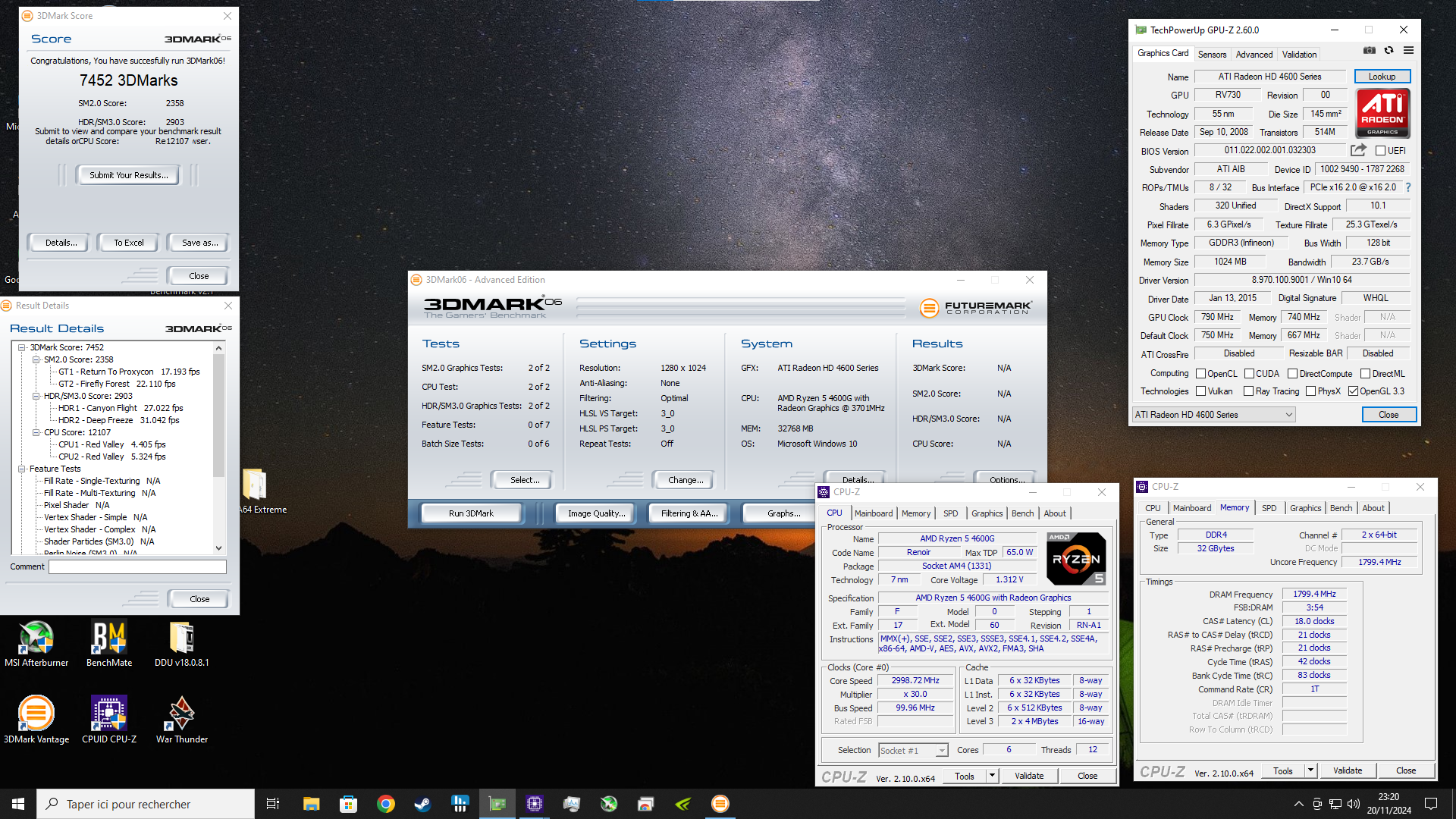Collapse the SM2.0 Score: 2358 tree node
Image resolution: width=1456 pixels, height=819 pixels.
[36, 359]
